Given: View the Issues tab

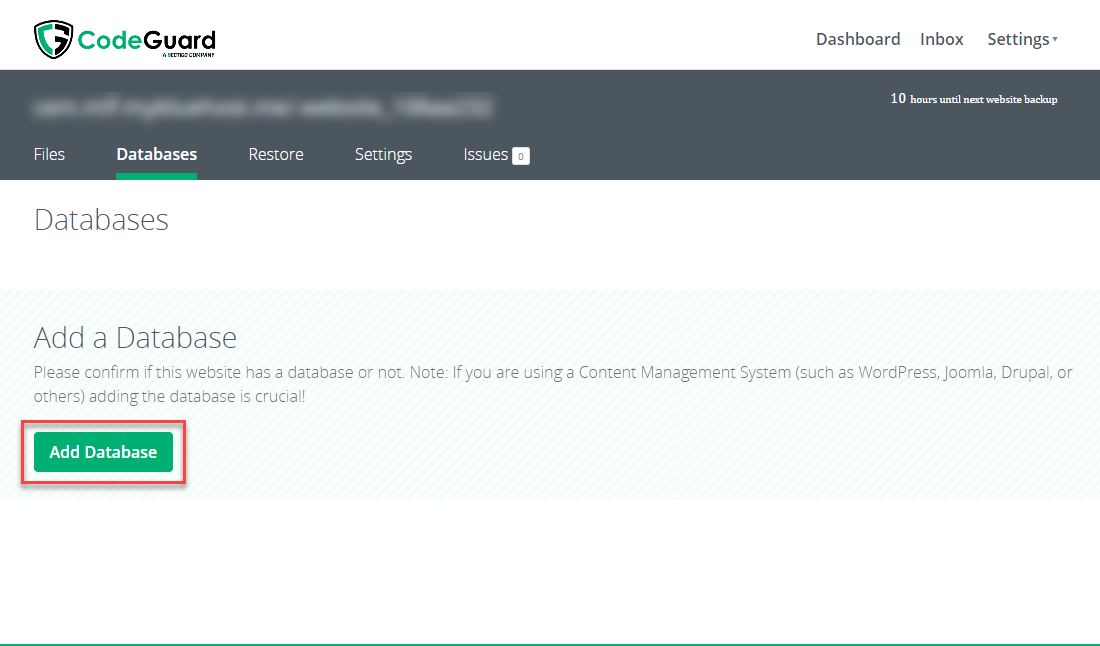Looking at the screenshot, I should pos(484,154).
